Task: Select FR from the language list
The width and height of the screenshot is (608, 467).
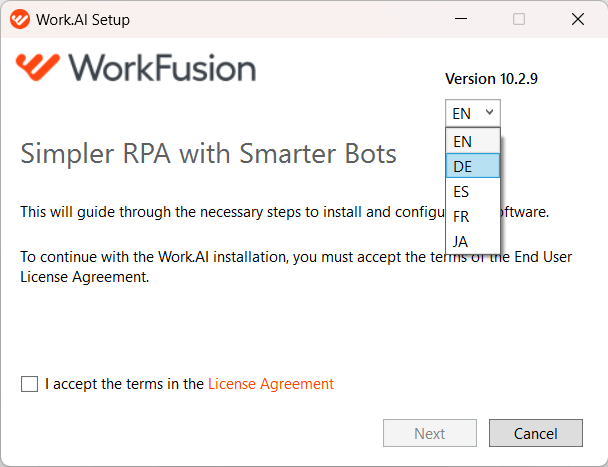Action: 473,216
